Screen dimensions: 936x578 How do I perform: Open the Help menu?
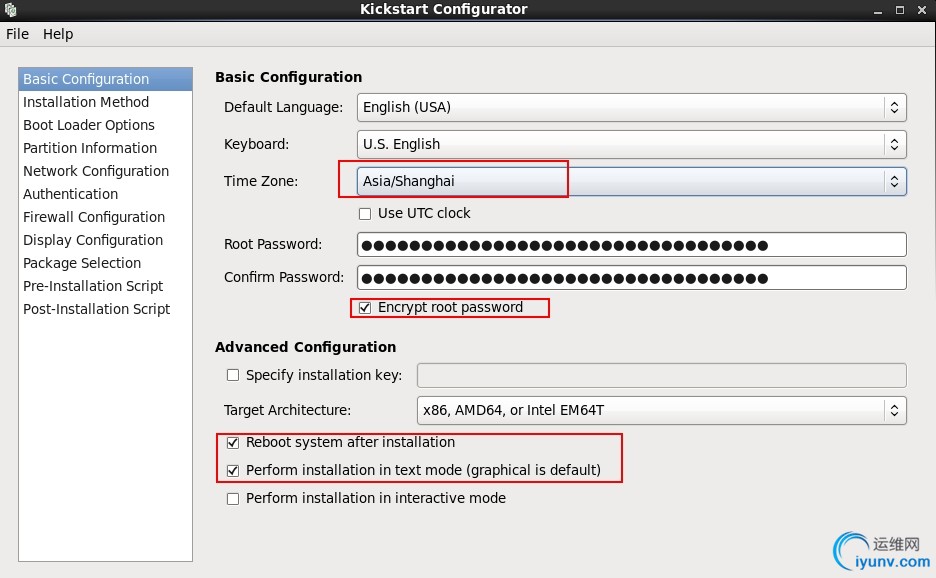pyautogui.click(x=58, y=34)
